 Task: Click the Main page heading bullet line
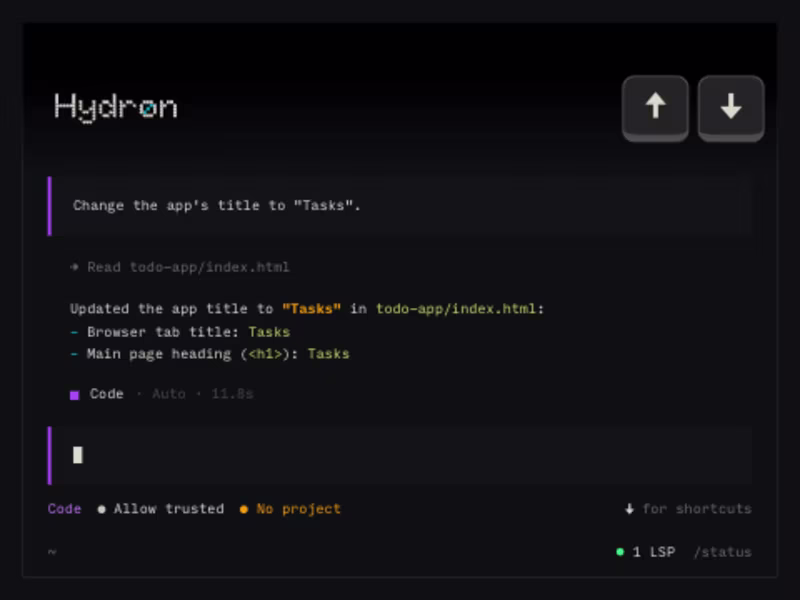[210, 354]
